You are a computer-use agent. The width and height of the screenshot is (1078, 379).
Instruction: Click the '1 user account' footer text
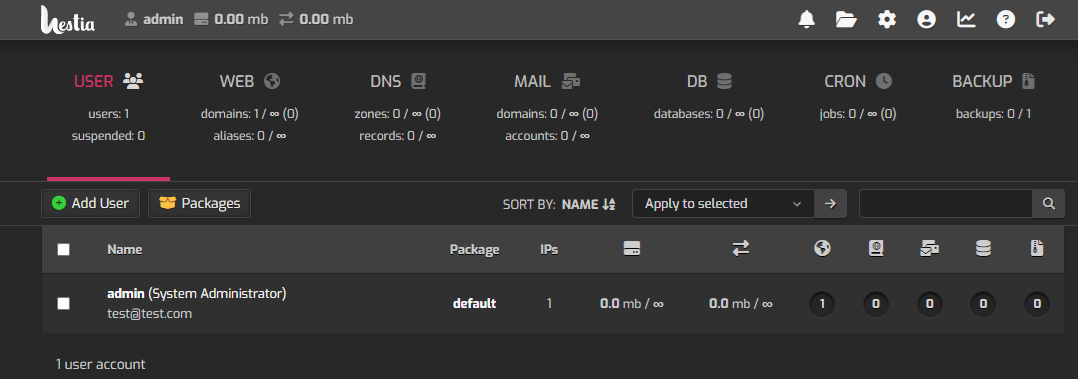click(100, 364)
